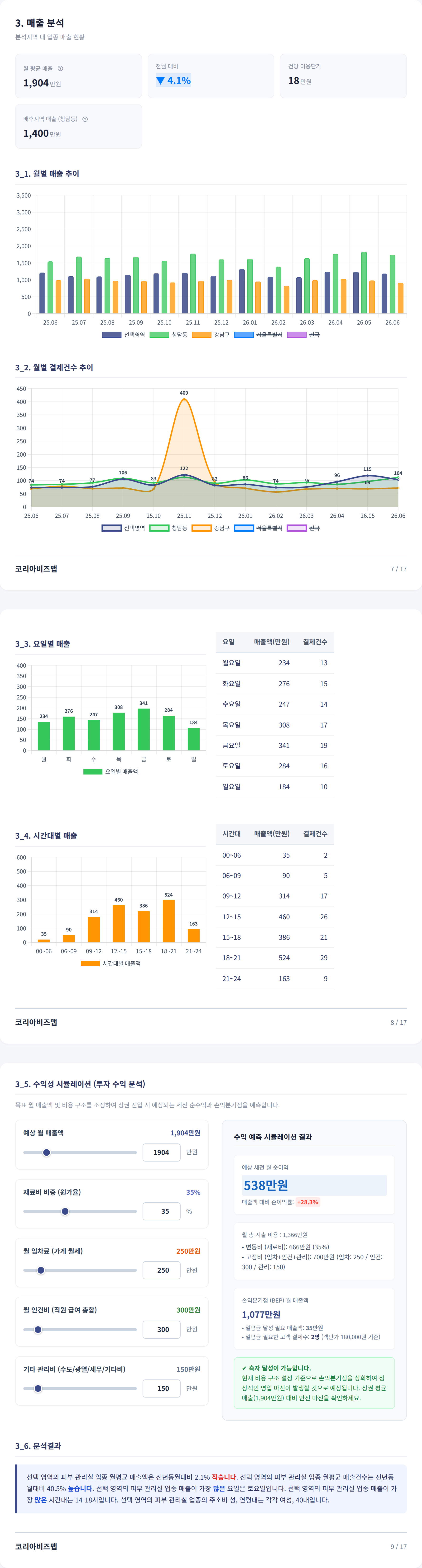The height and width of the screenshot is (1568, 422).
Task: Toggle 선택영역 legend in payment count line chart
Action: click(124, 528)
